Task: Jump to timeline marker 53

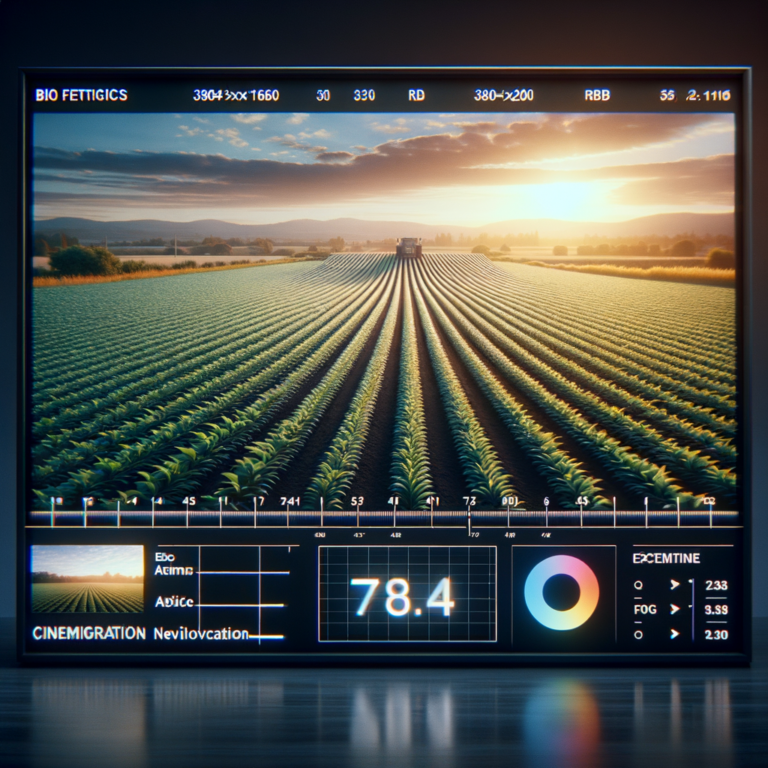Action: [x=357, y=501]
